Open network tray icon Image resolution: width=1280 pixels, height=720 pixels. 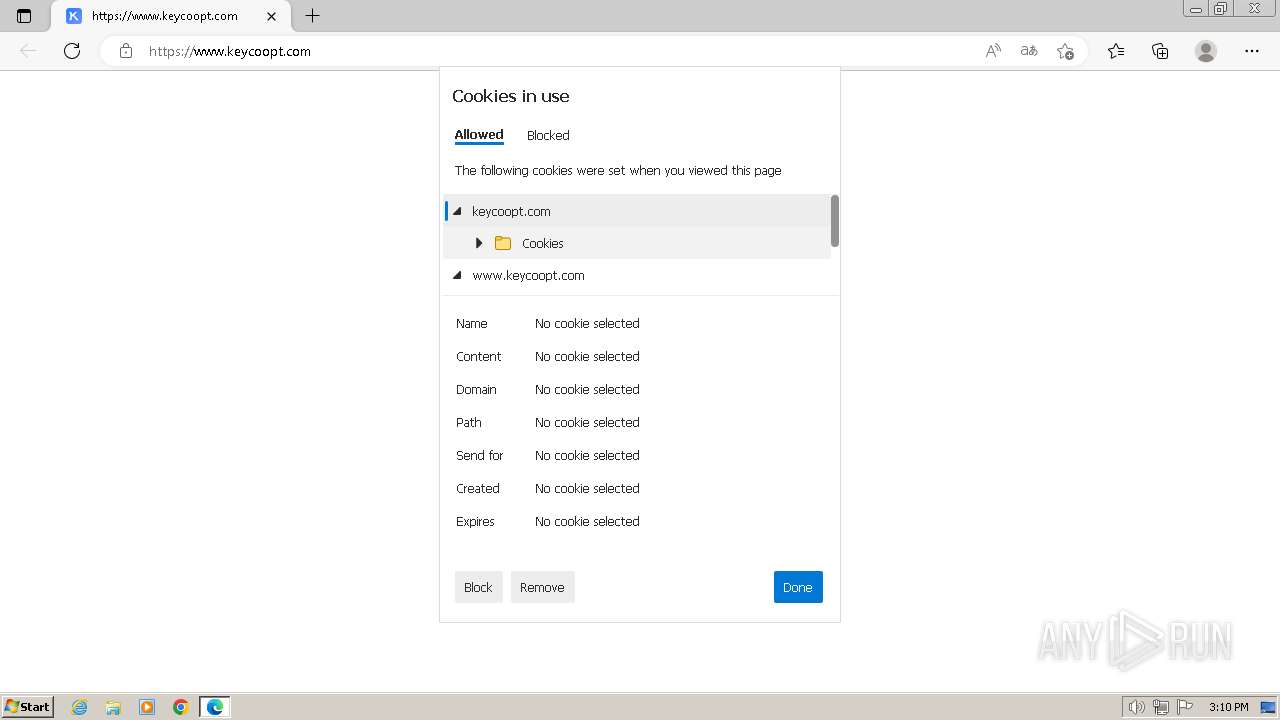click(1161, 707)
